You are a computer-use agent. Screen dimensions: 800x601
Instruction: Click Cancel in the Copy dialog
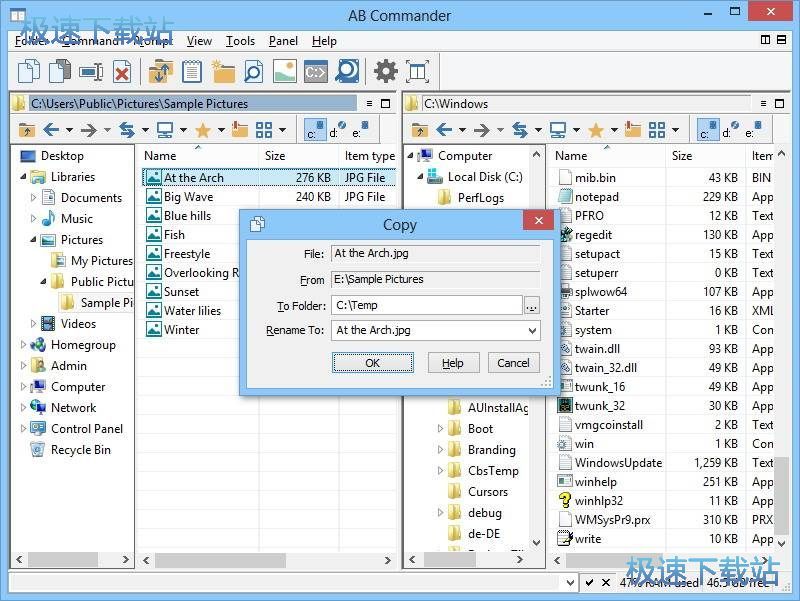point(513,363)
